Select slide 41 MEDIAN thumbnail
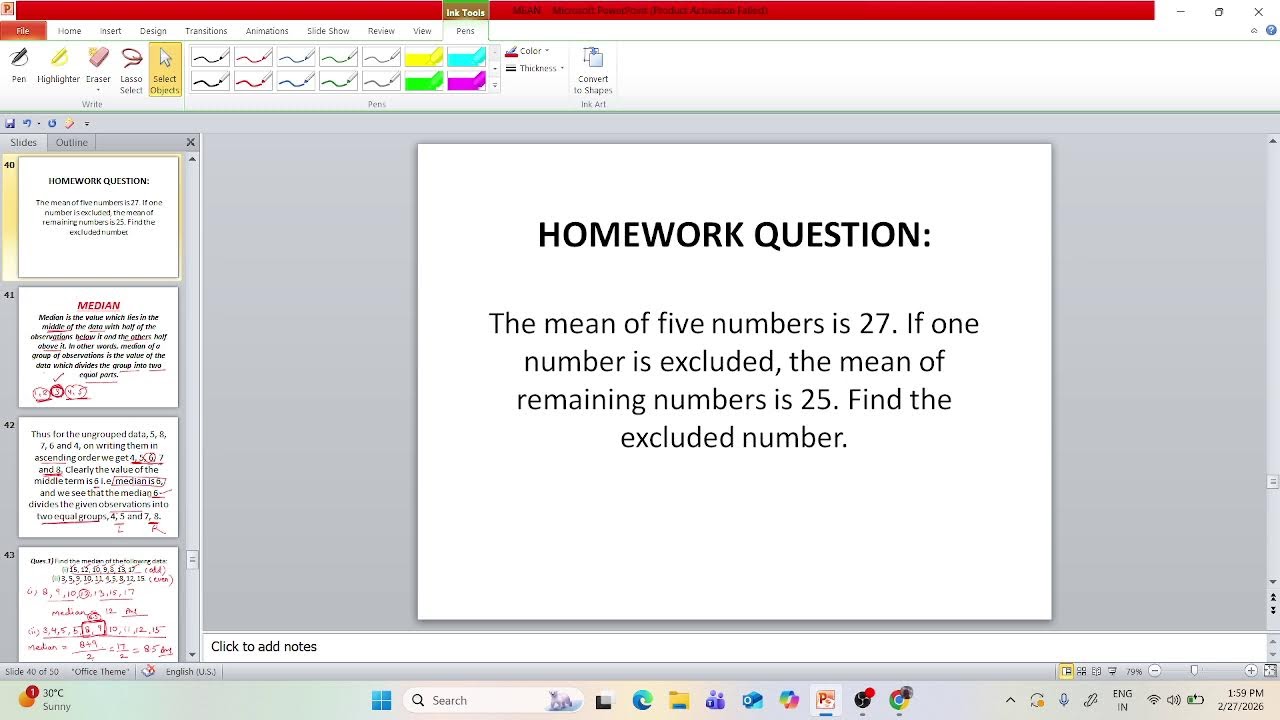The height and width of the screenshot is (720, 1280). point(98,347)
